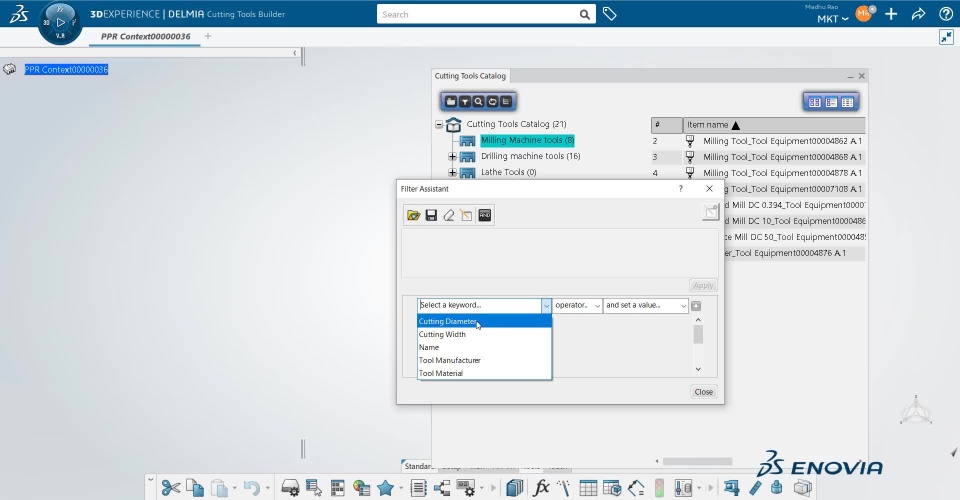This screenshot has width=960, height=500.
Task: Click the AND operator icon
Action: (x=484, y=215)
